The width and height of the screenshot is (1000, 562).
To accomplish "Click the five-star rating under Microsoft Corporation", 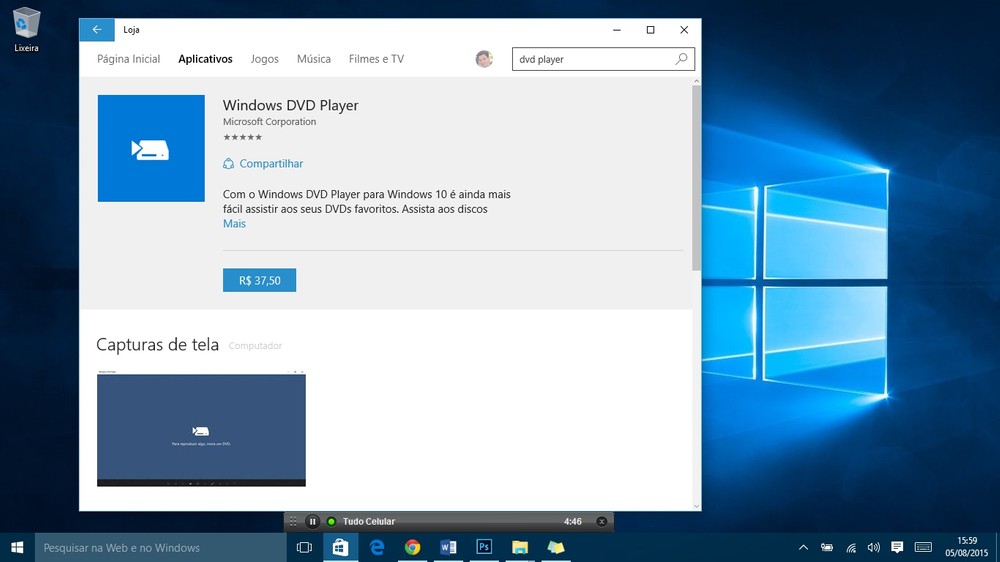I will [242, 137].
